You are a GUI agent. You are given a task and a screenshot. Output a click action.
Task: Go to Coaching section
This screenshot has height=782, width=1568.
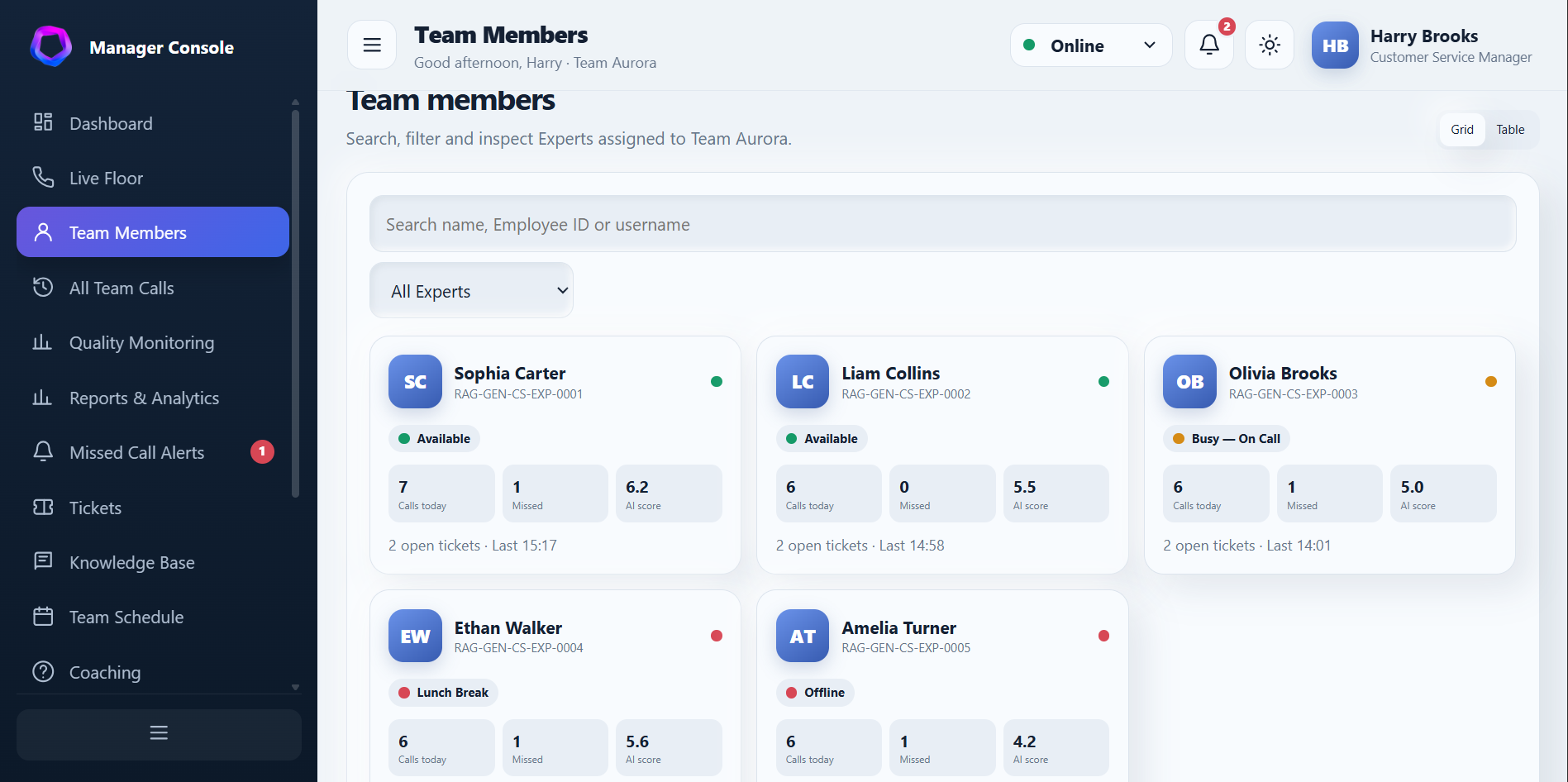pos(153,672)
